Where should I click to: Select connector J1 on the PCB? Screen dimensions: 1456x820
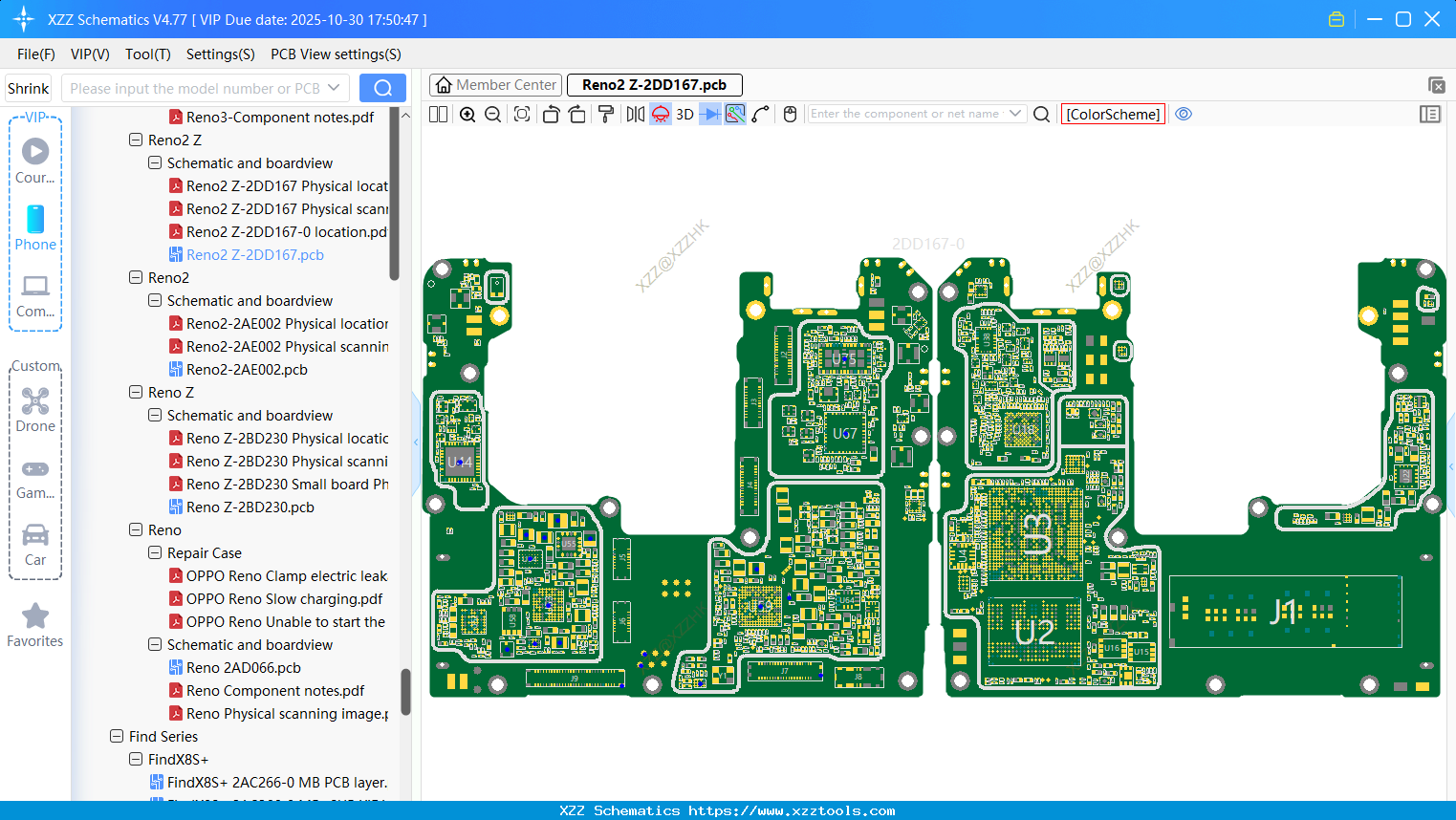1285,612
